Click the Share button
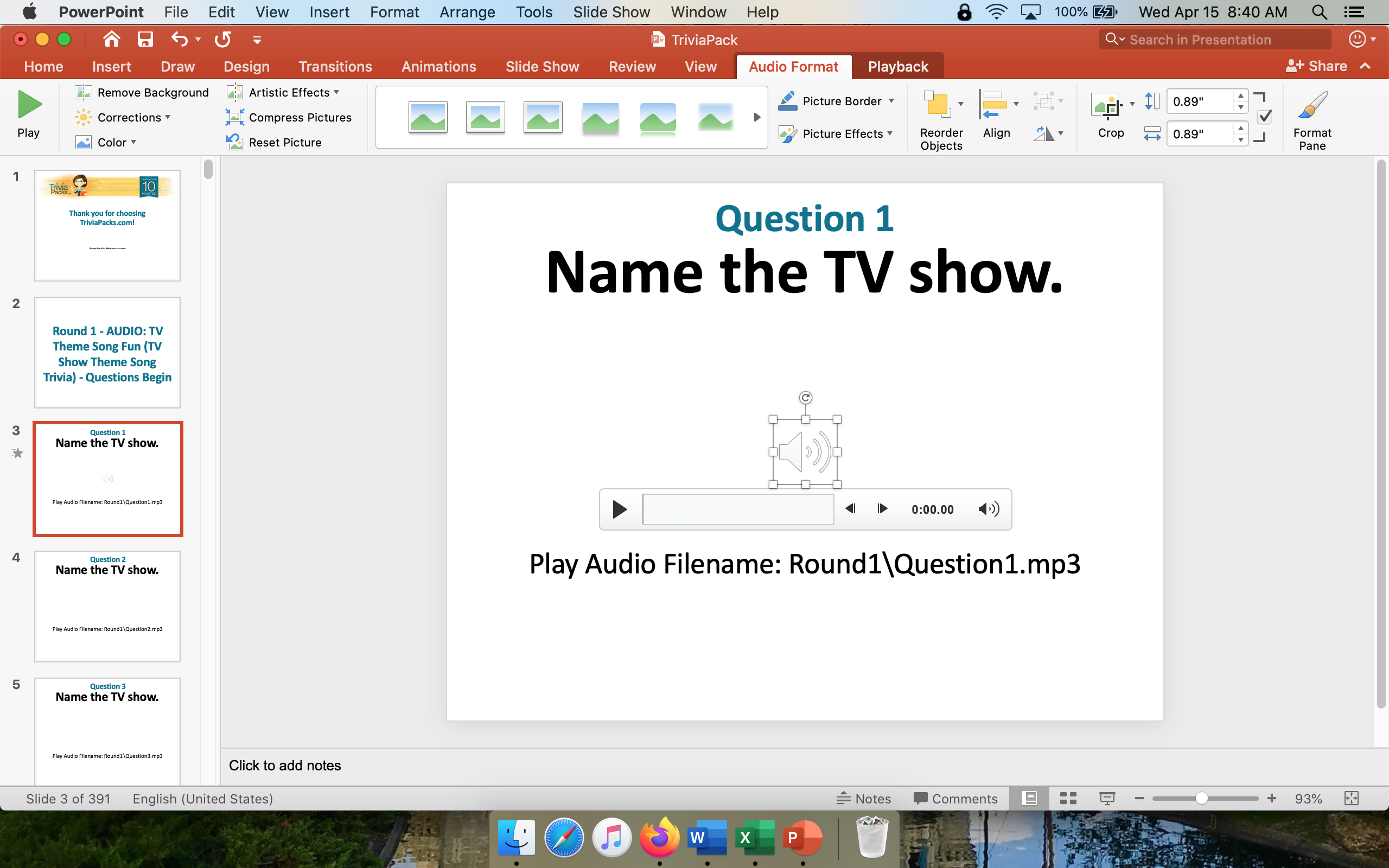The height and width of the screenshot is (868, 1389). 1317,67
